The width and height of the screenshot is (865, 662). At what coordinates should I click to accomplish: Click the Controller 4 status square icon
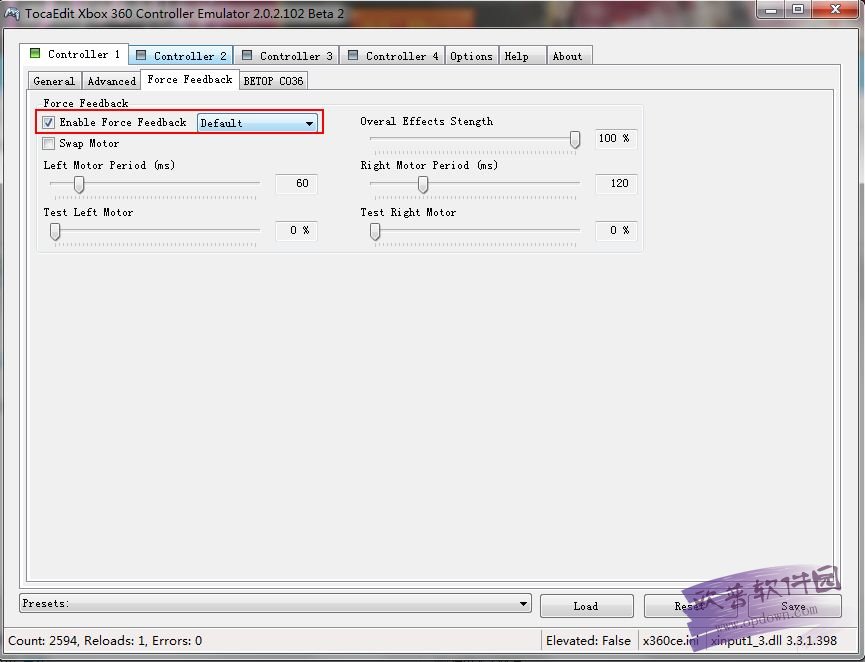pos(353,56)
